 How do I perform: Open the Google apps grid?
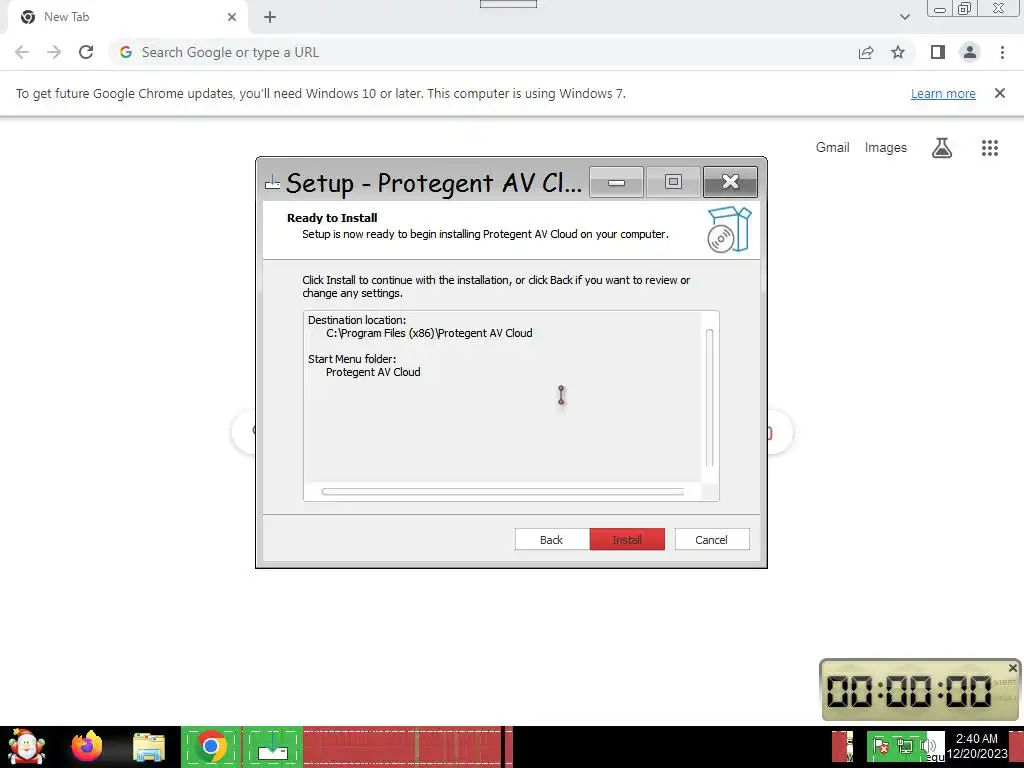(990, 148)
